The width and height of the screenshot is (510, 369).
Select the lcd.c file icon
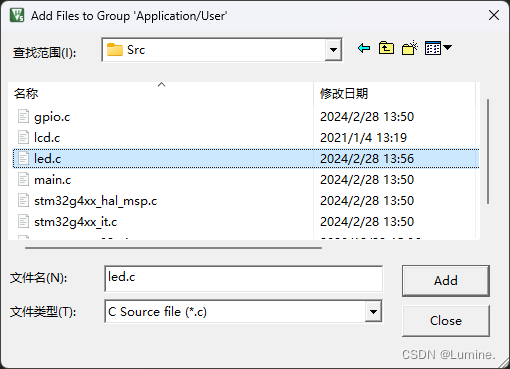[23, 138]
